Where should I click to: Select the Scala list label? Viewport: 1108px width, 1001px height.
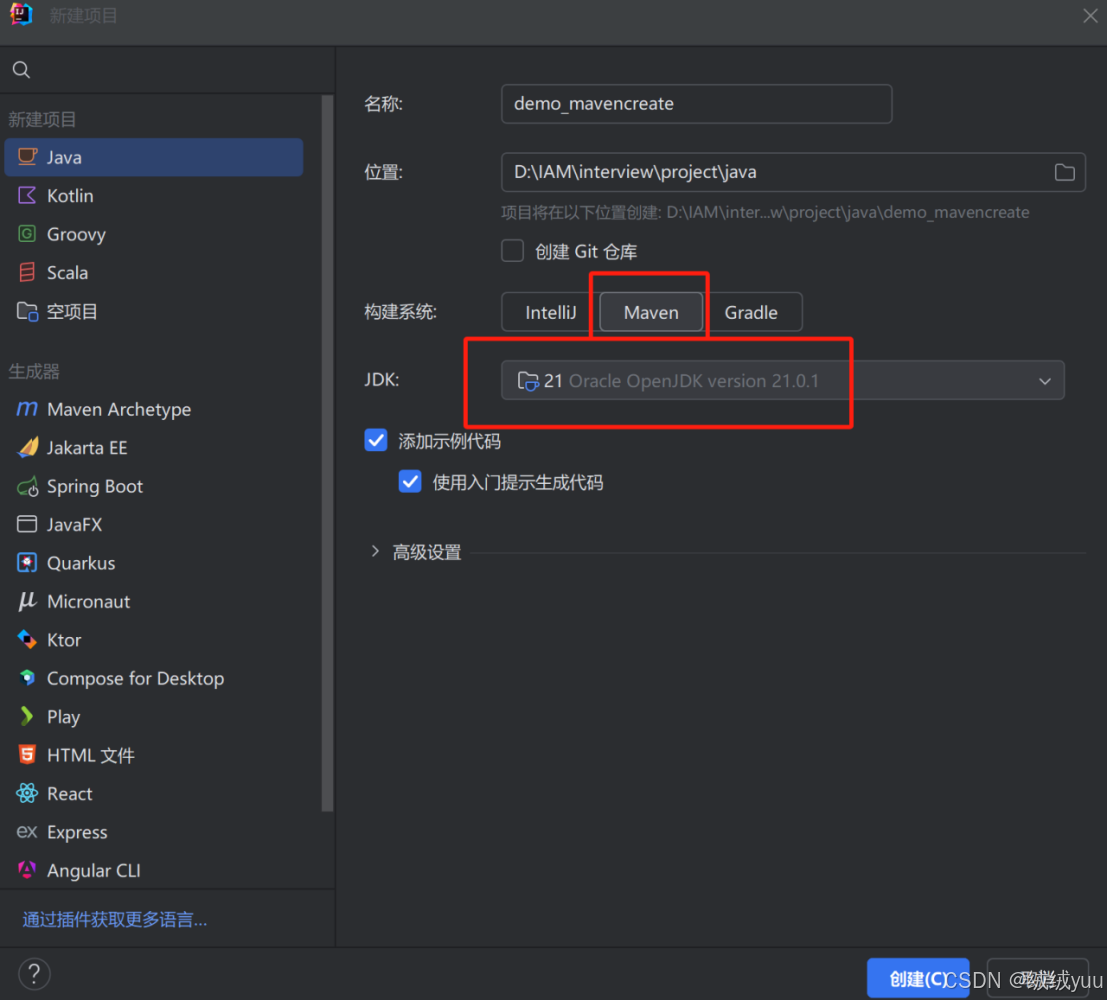(x=67, y=273)
